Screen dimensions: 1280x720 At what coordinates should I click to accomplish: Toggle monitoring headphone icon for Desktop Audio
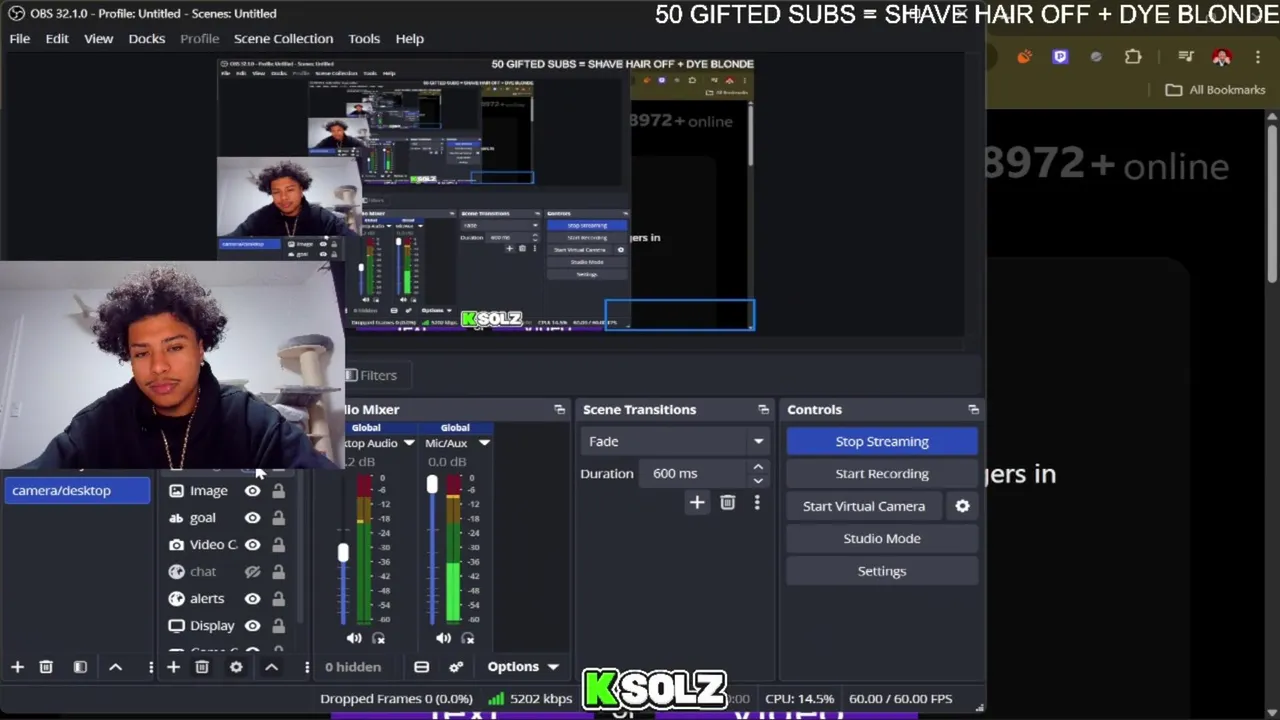click(x=378, y=638)
